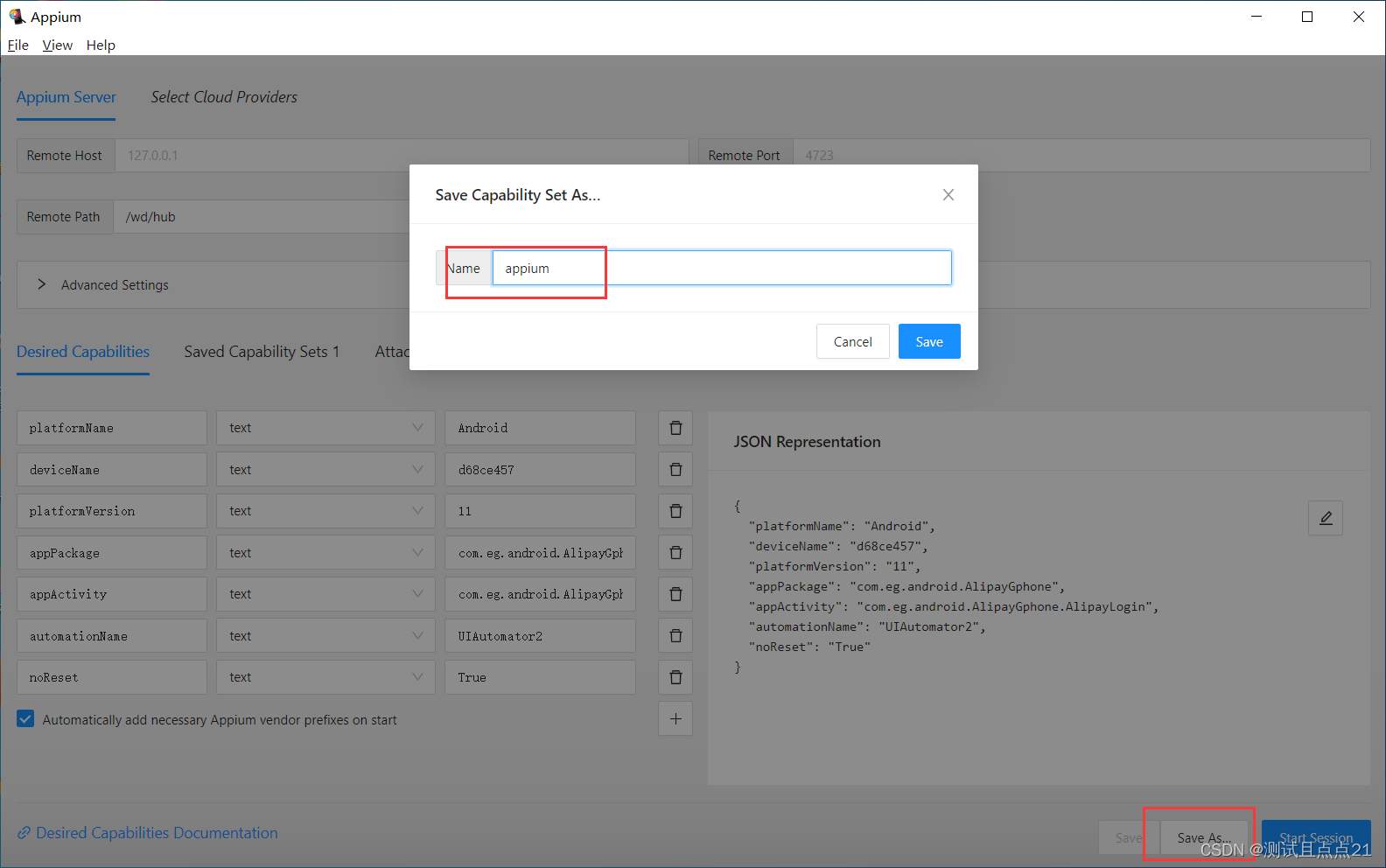Open the View menu
Screen dimensions: 1386x868
click(58, 45)
